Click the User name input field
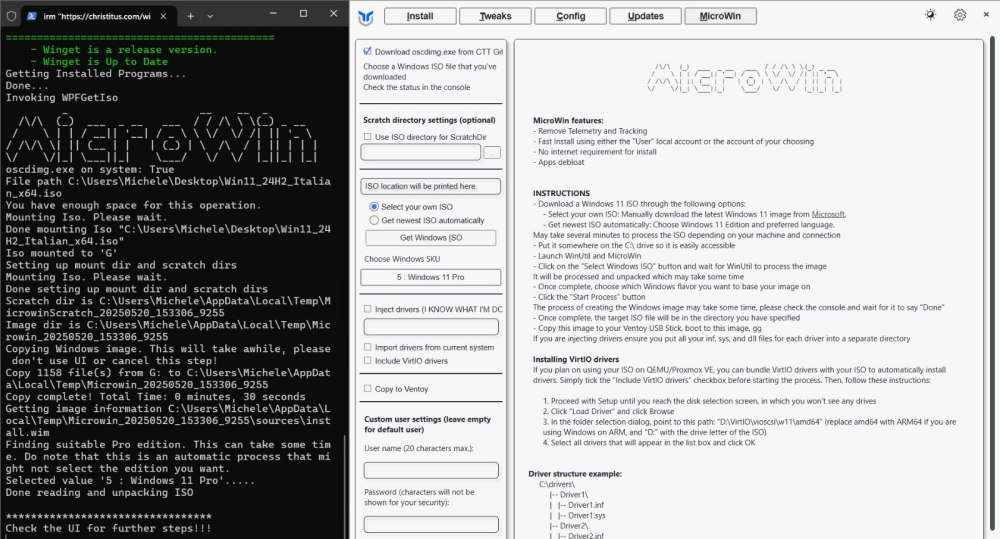1000x539 pixels. 431,470
